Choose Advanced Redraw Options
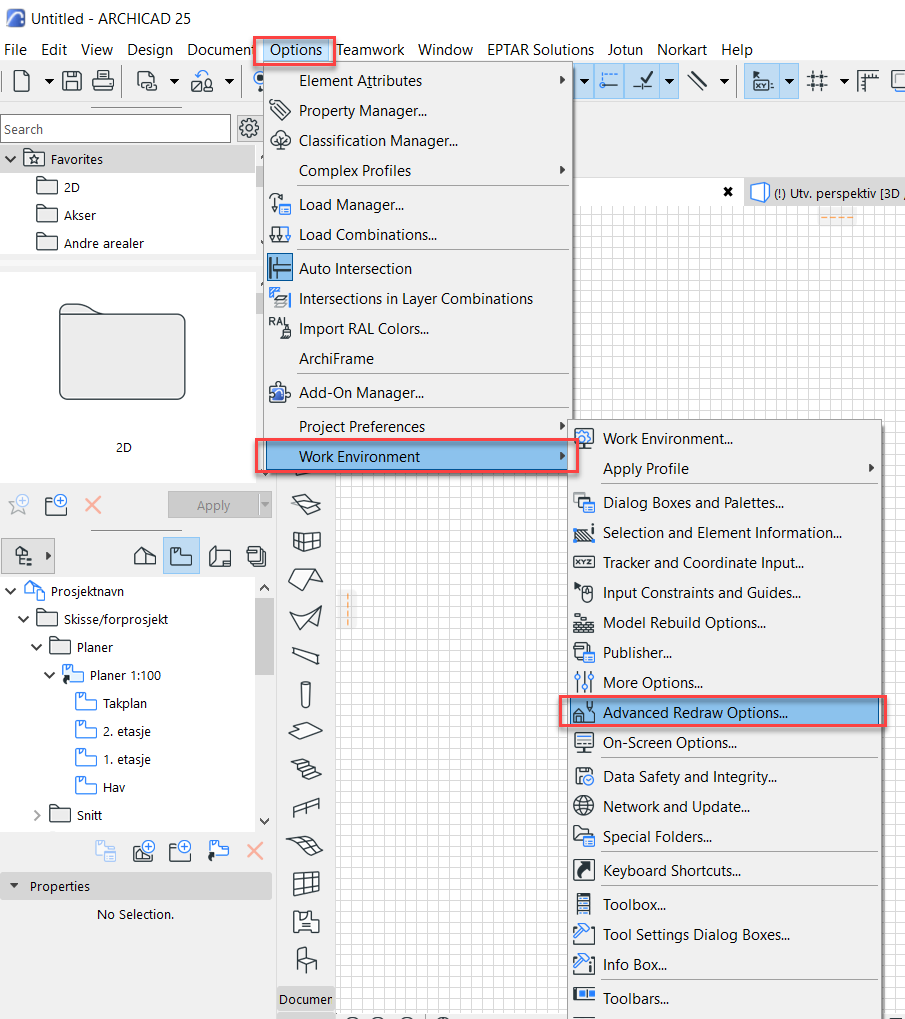Viewport: 905px width, 1019px height. click(723, 712)
